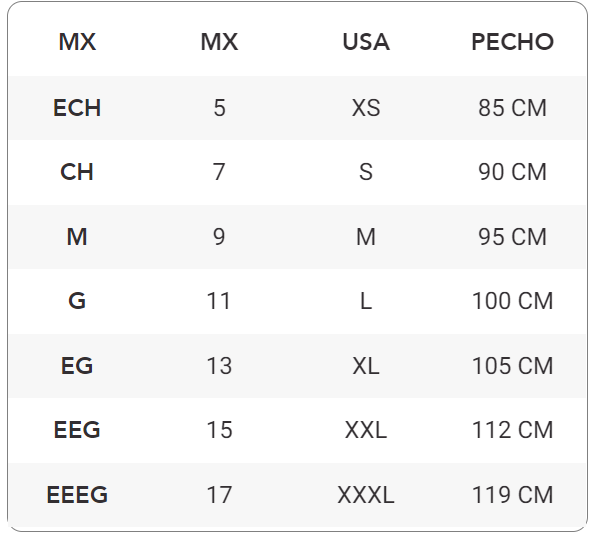Select the EEG size label
This screenshot has width=603, height=538.
(77, 430)
